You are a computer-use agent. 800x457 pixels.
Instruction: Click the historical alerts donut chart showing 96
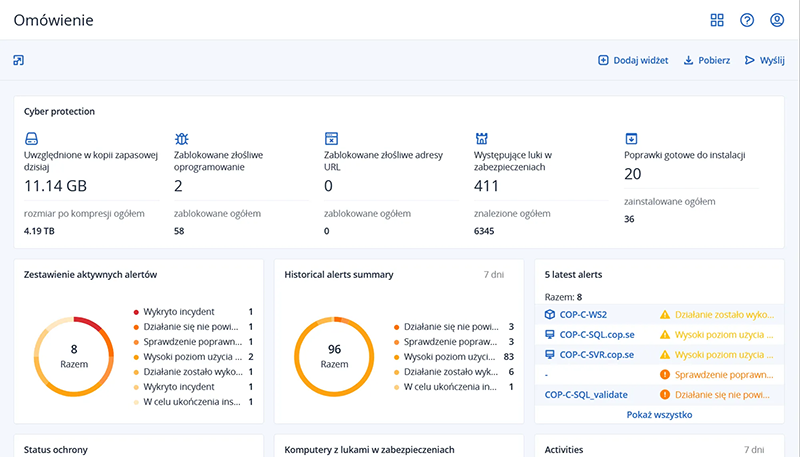coord(334,357)
